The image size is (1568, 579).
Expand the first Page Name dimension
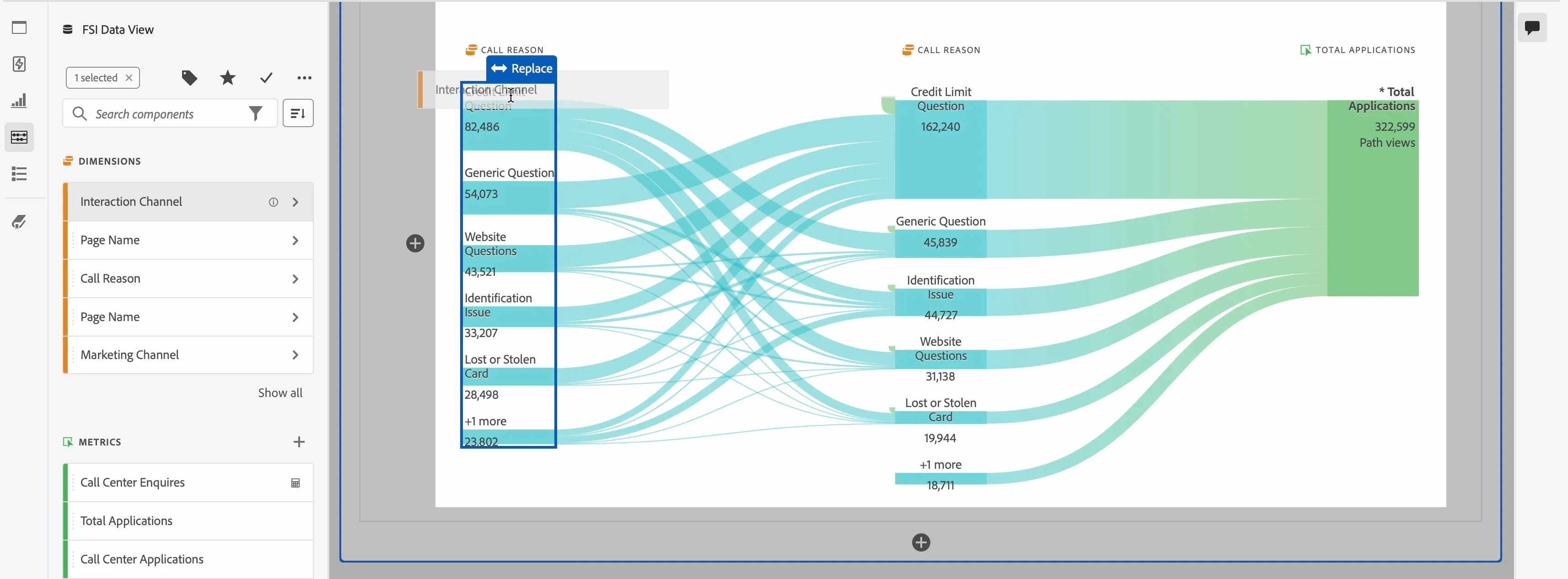coord(296,241)
